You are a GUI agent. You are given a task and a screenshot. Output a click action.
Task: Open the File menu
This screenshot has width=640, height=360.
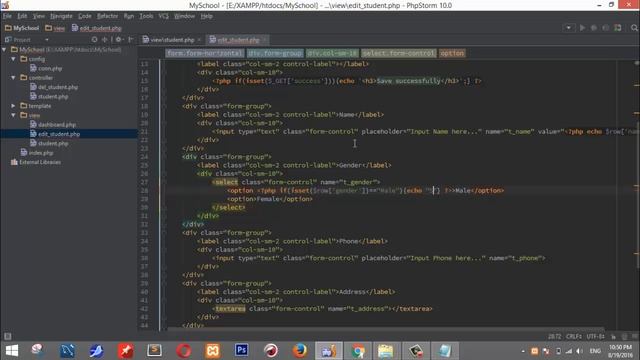pos(7,16)
